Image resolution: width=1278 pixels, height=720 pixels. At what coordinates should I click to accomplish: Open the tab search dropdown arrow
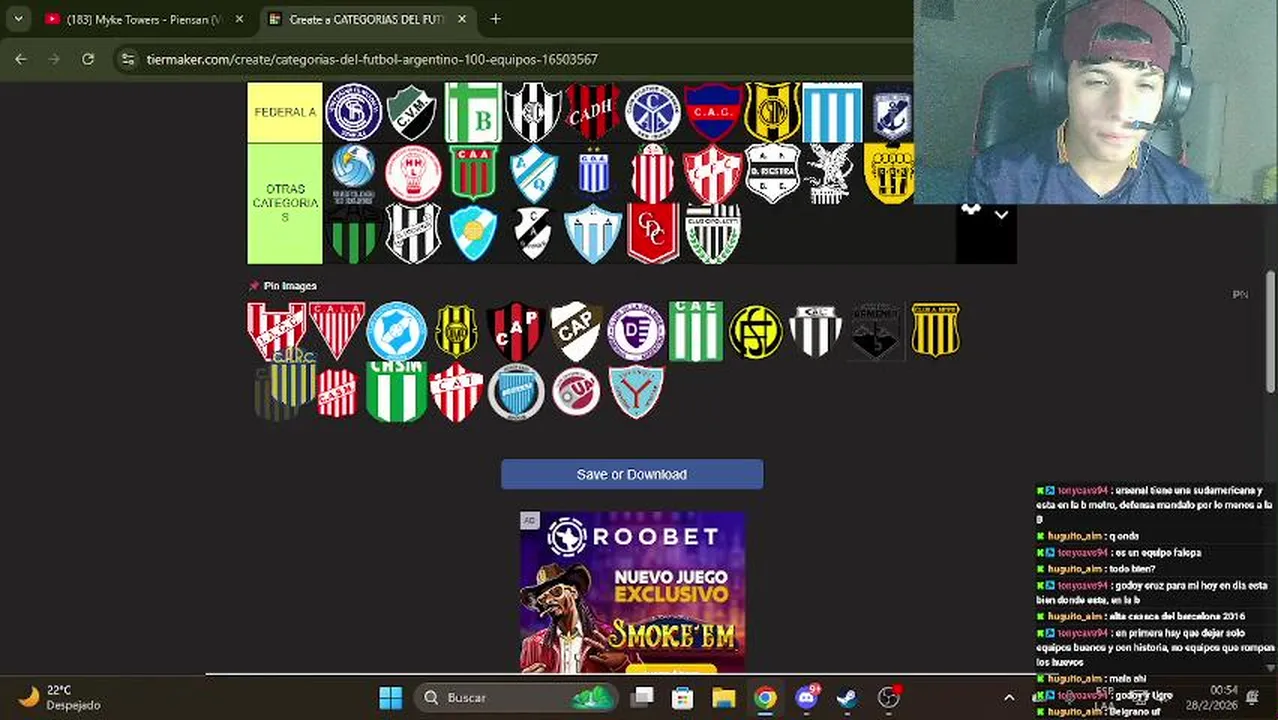click(x=18, y=19)
